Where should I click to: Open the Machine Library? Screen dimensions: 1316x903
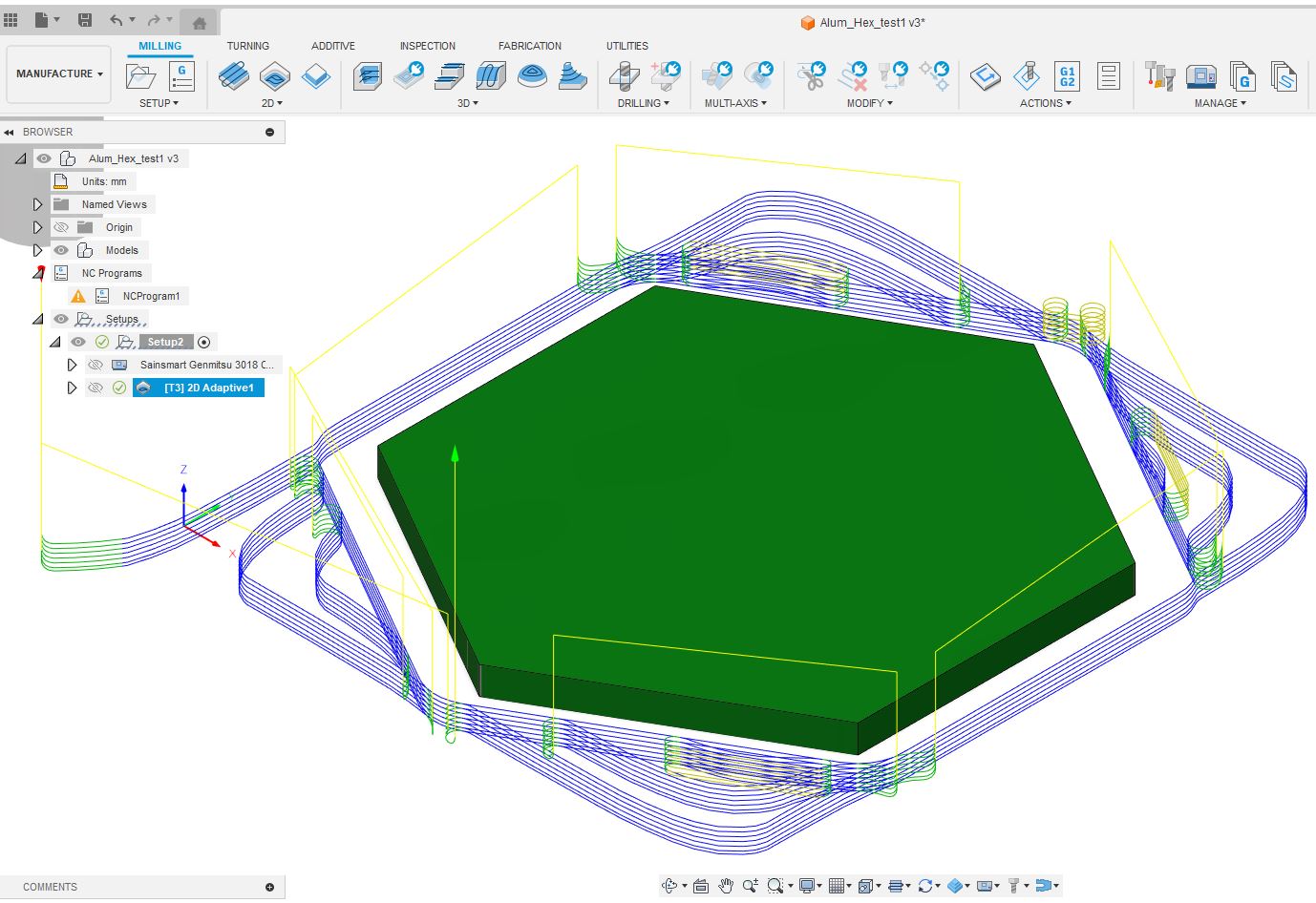point(1201,74)
